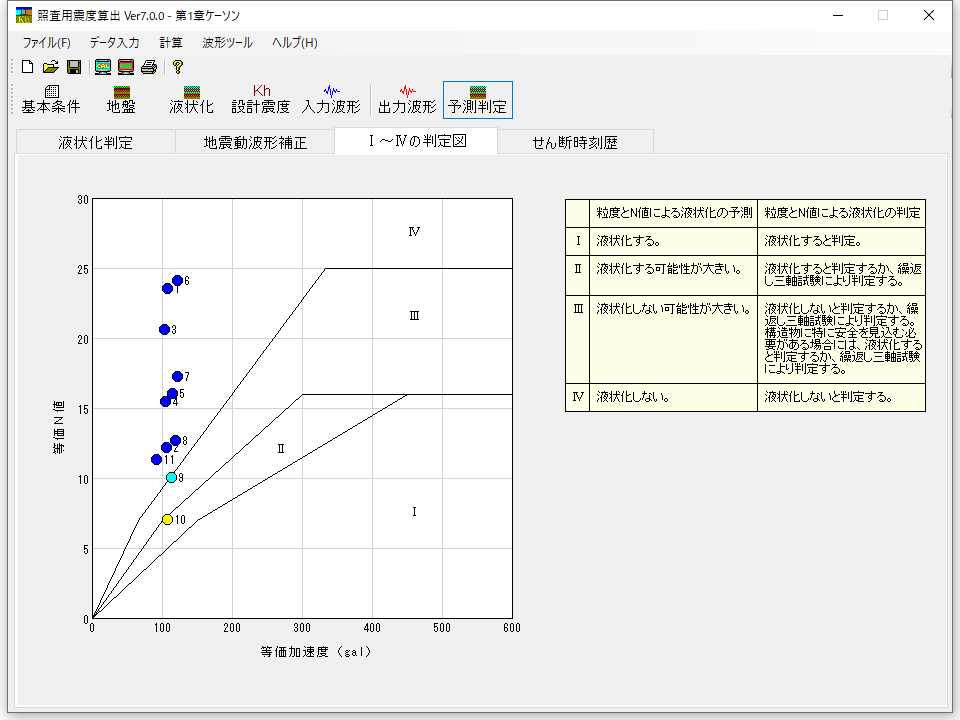
Task: Click the 600 x-axis tick label
Action: coord(512,628)
